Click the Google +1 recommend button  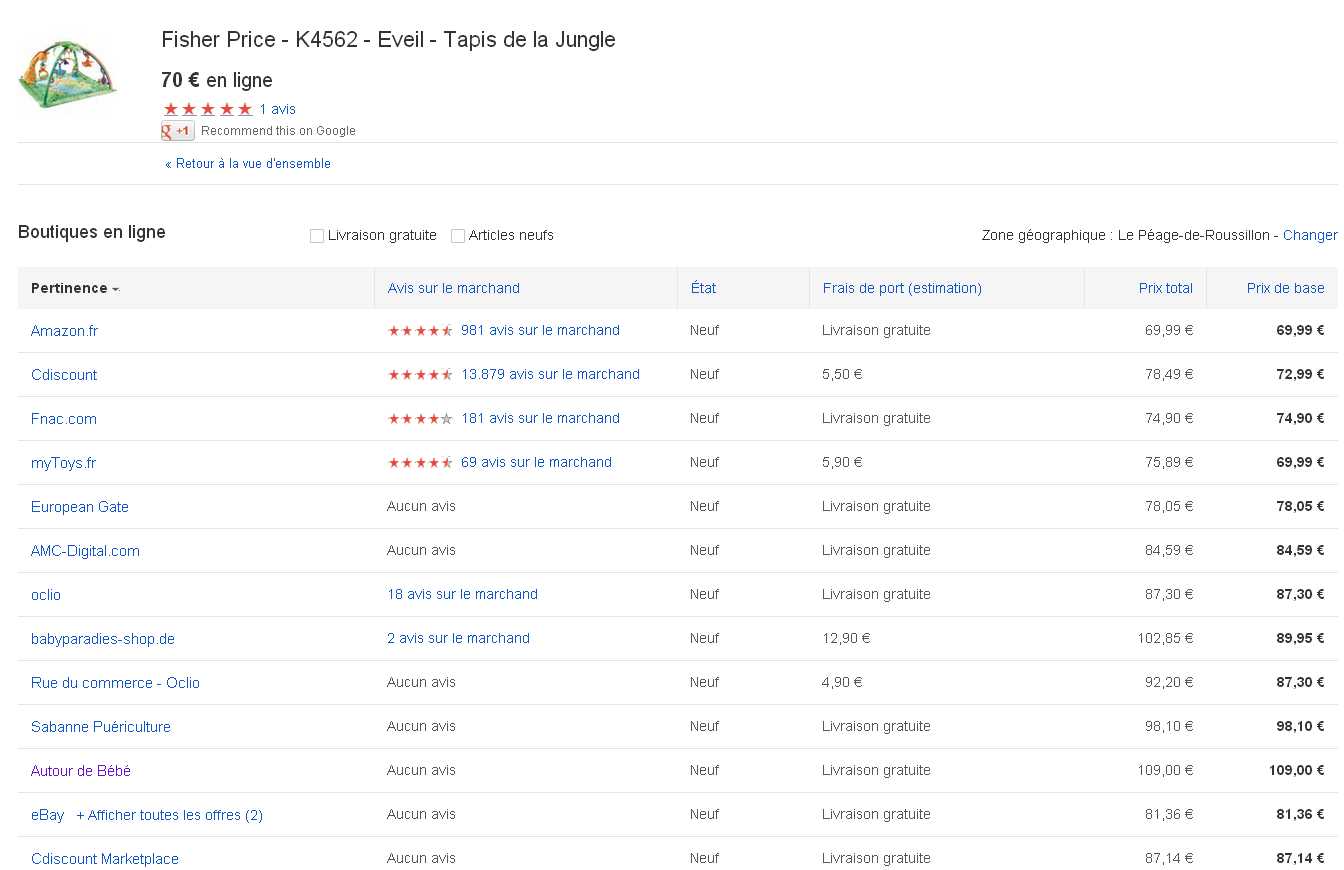pyautogui.click(x=178, y=131)
